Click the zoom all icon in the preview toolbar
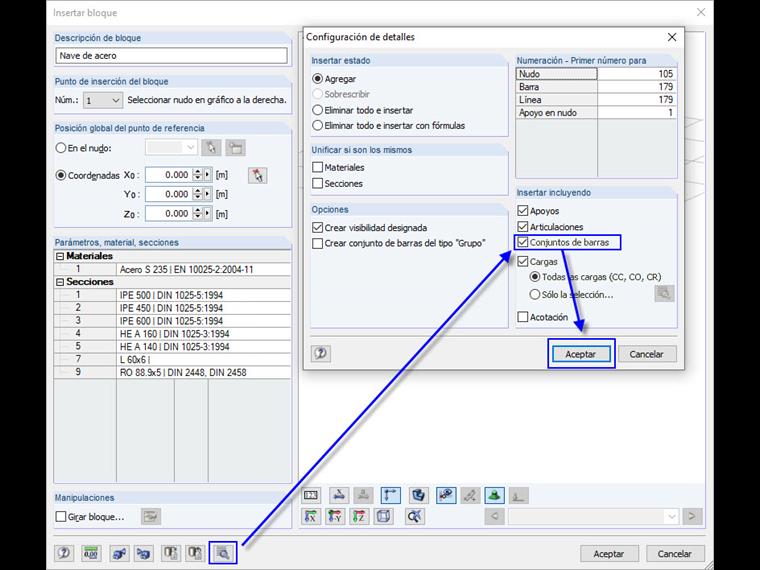 pyautogui.click(x=414, y=517)
